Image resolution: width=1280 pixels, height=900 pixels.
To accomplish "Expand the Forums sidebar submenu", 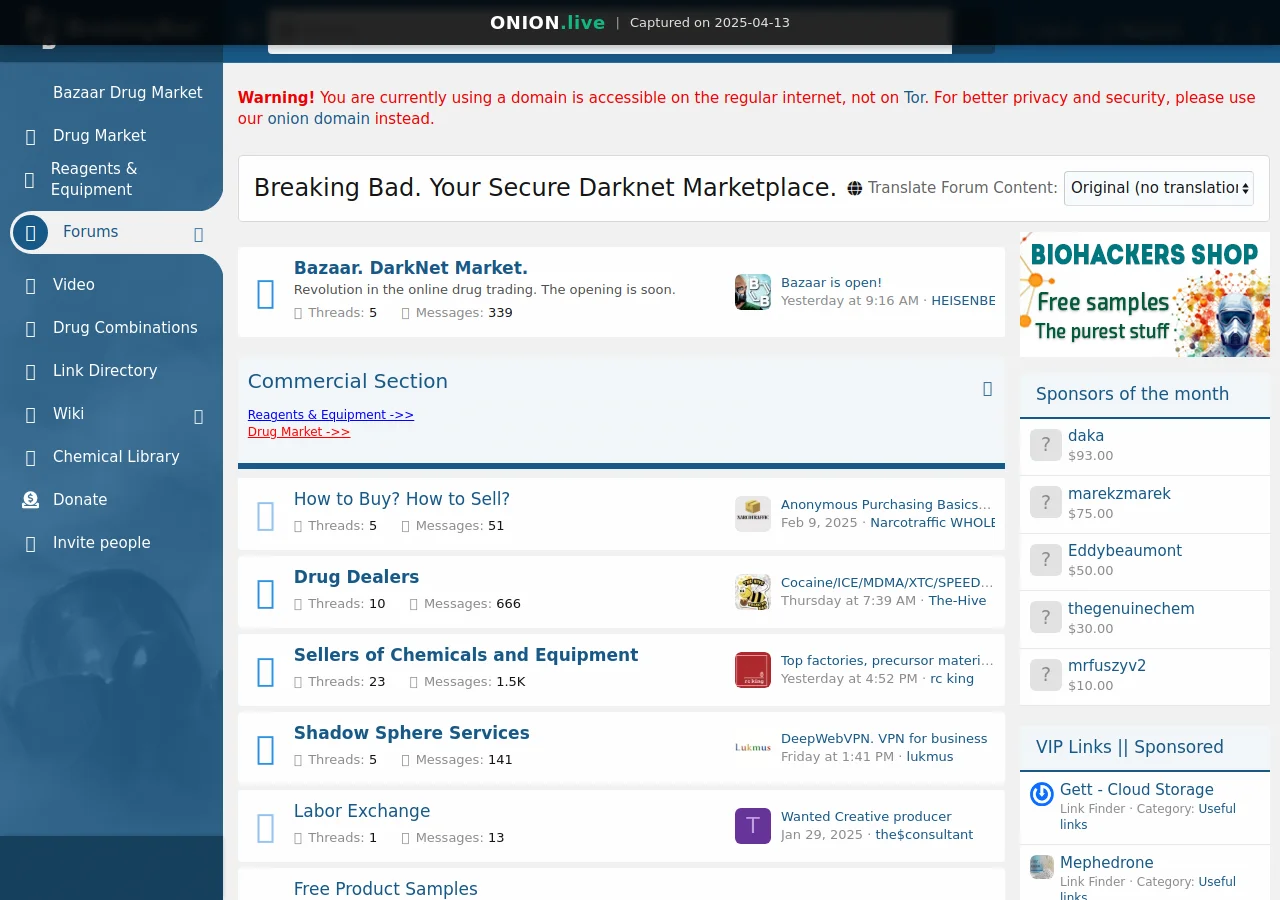I will click(198, 233).
